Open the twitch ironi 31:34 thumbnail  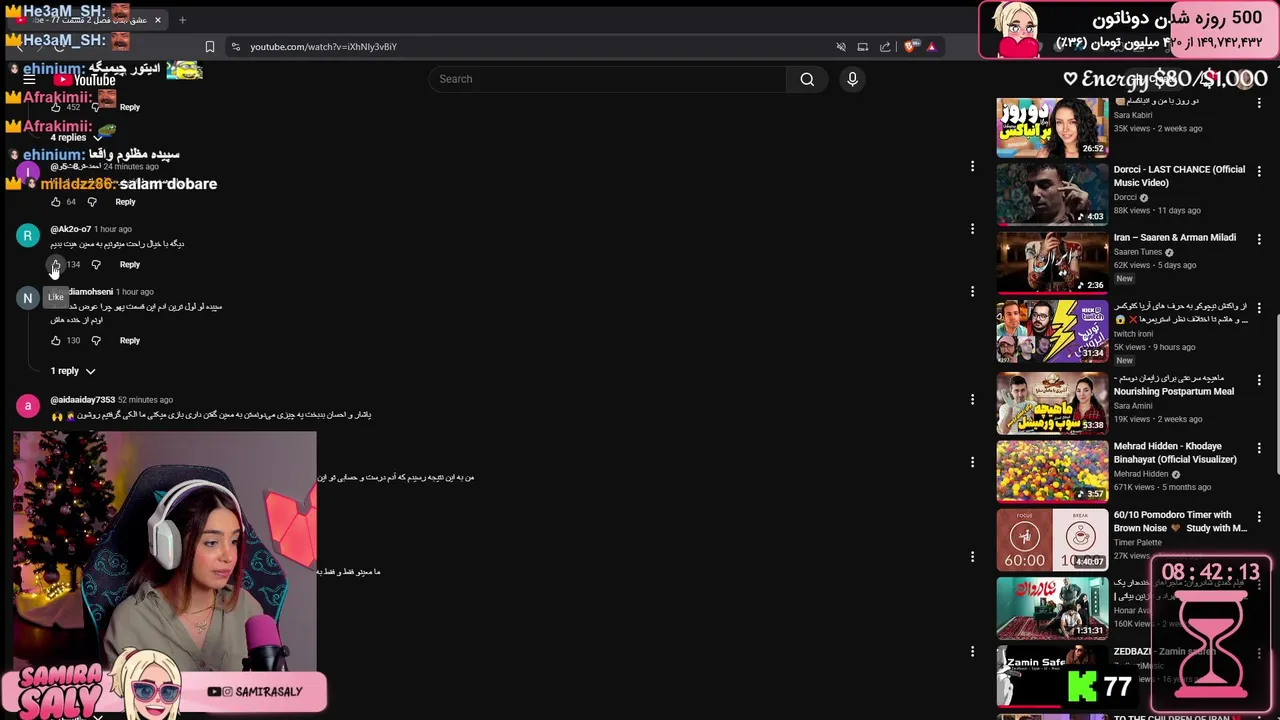tap(1052, 332)
